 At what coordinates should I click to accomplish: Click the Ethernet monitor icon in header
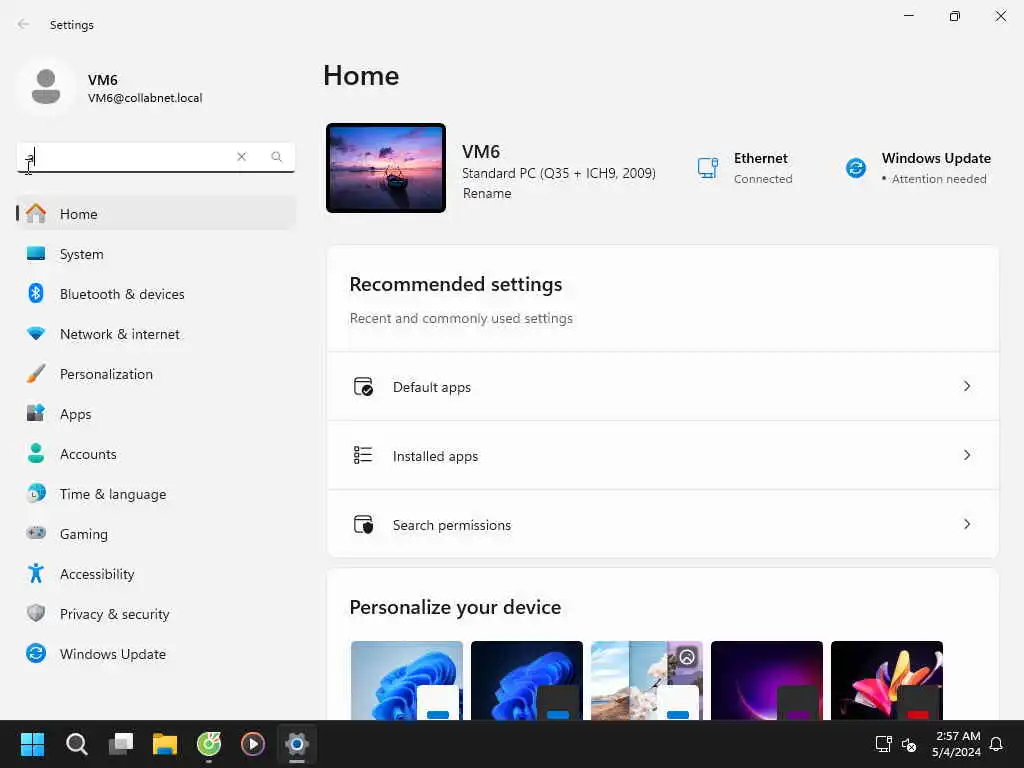tap(708, 168)
